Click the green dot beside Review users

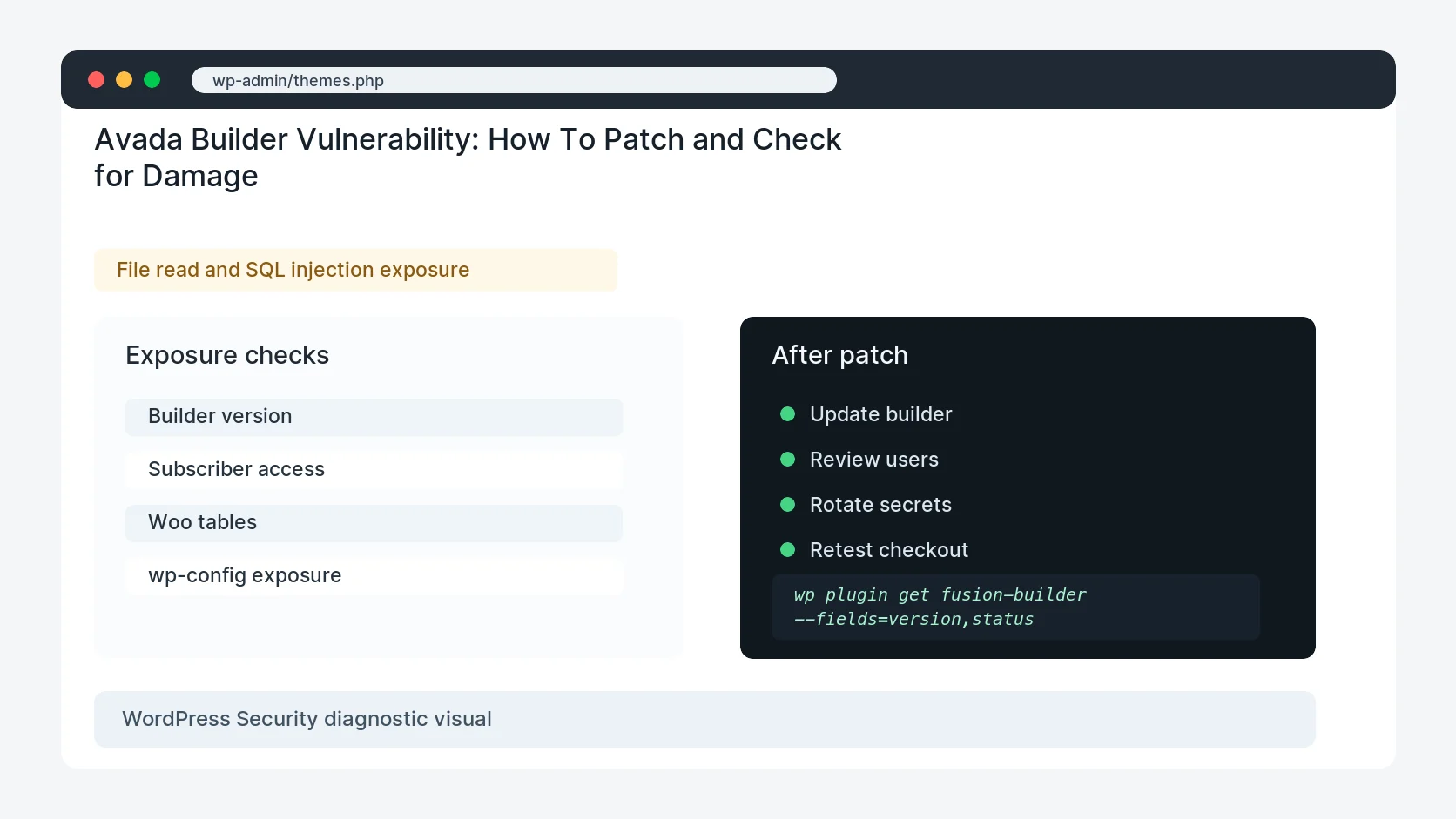point(788,460)
